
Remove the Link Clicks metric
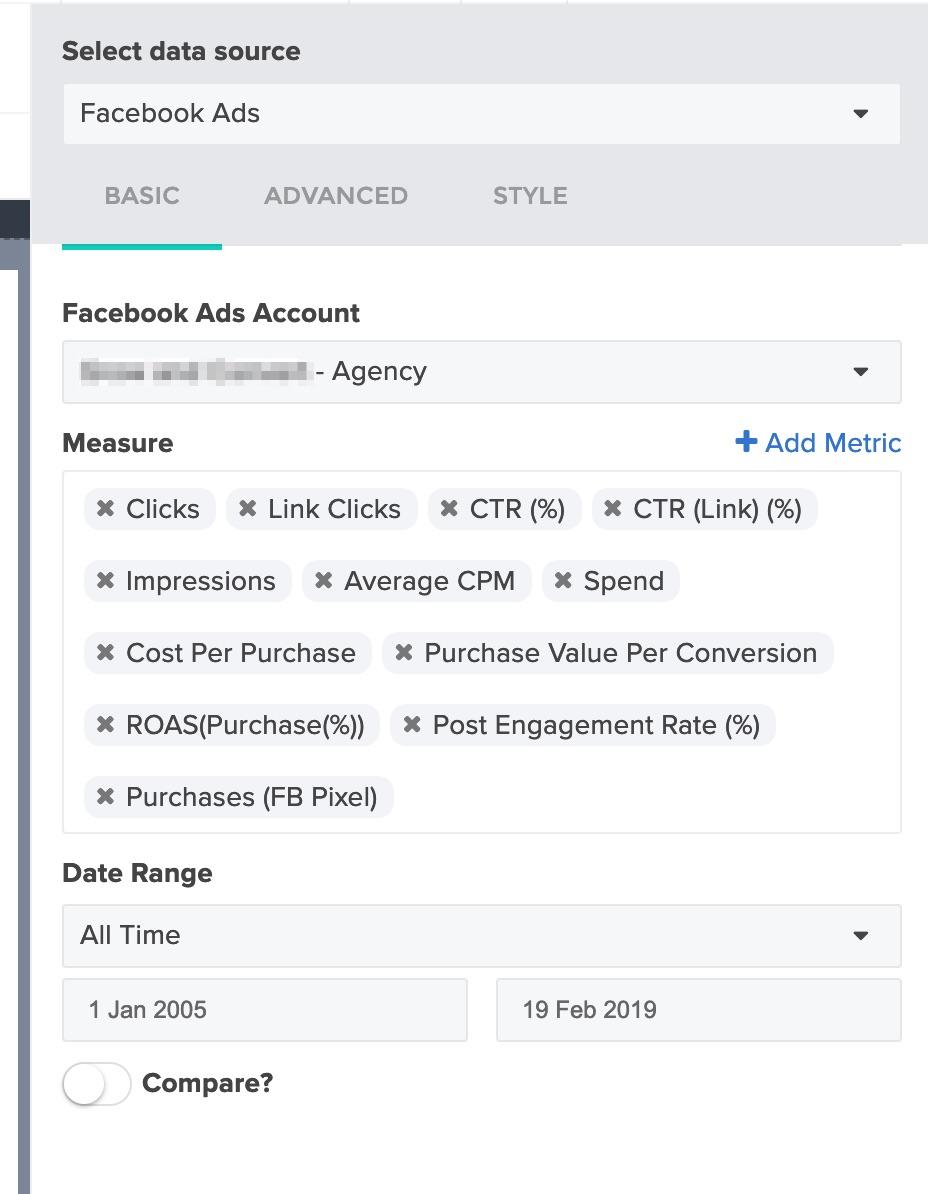(247, 509)
